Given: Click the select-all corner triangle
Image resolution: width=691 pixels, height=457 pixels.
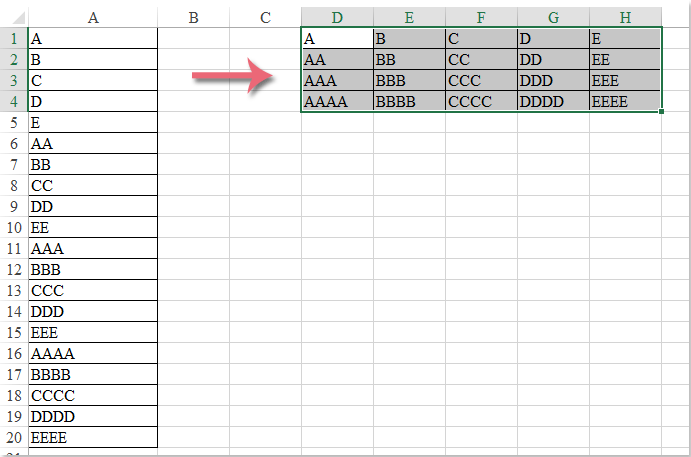Looking at the screenshot, I should pos(19,18).
